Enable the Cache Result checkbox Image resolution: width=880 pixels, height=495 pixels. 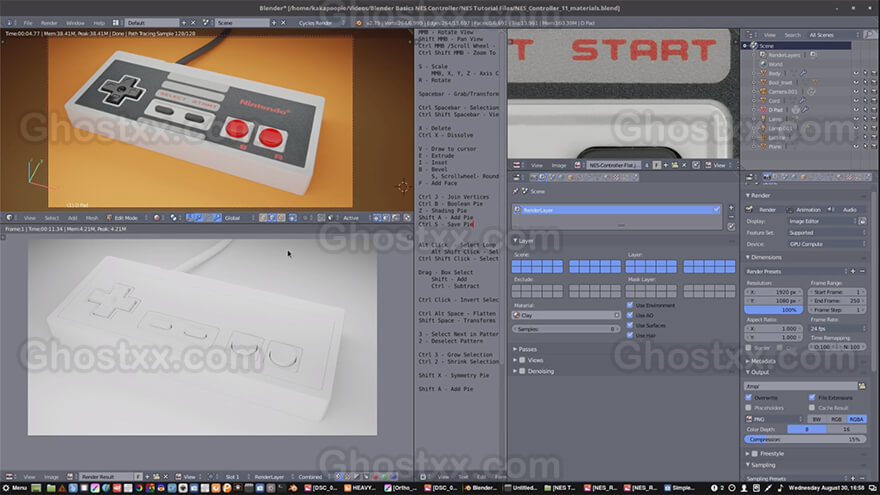coord(812,407)
